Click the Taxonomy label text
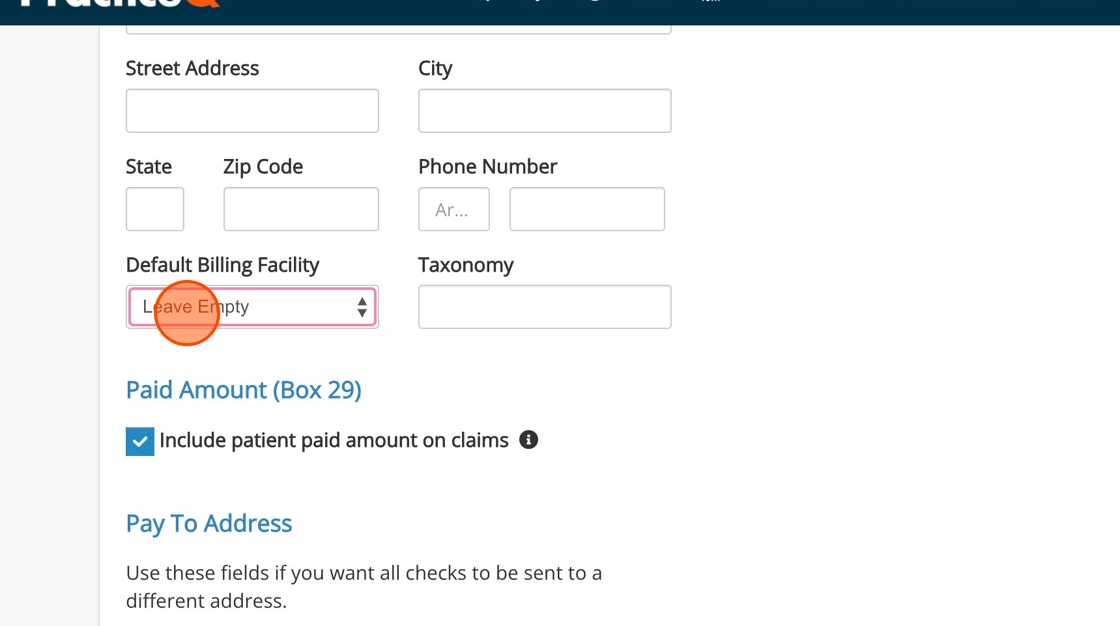Image resolution: width=1120 pixels, height=626 pixels. 465,265
